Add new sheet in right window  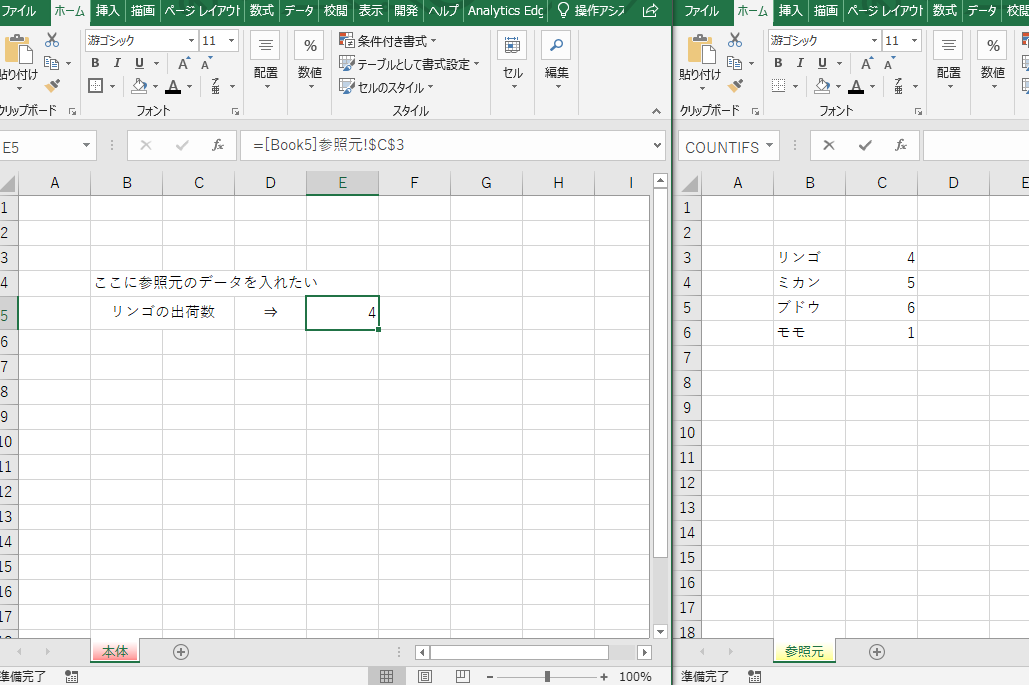click(x=877, y=652)
